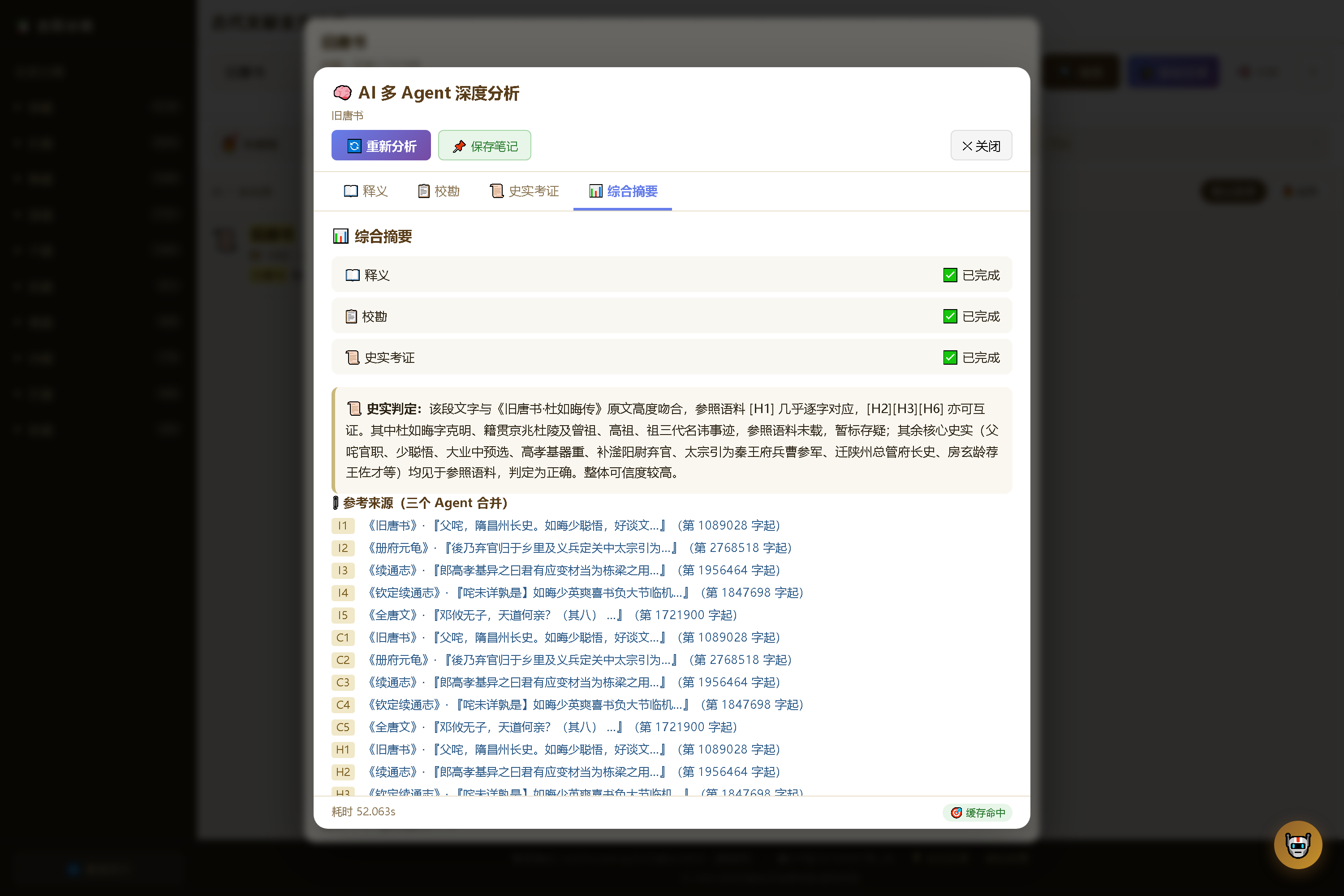
Task: Open reference C5 全唐文 link
Action: coord(551,727)
